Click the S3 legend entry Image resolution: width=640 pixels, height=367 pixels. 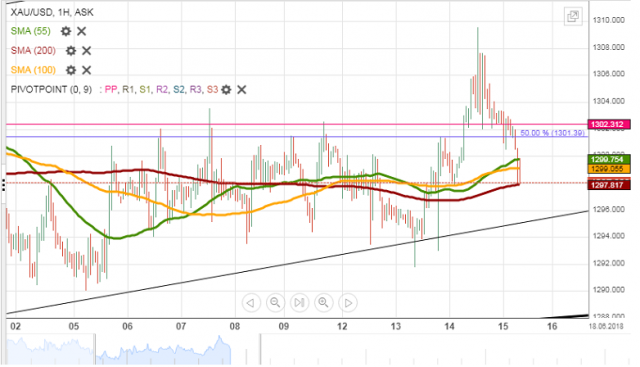212,89
